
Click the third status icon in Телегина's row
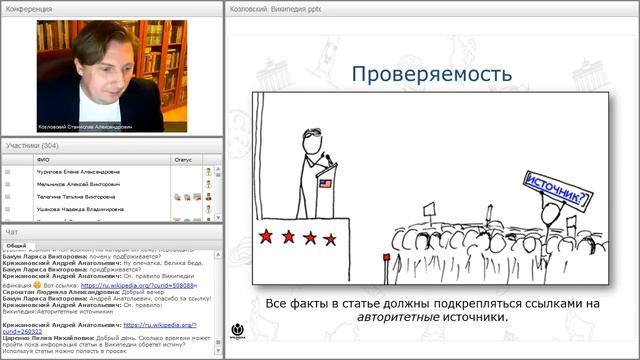pos(197,197)
